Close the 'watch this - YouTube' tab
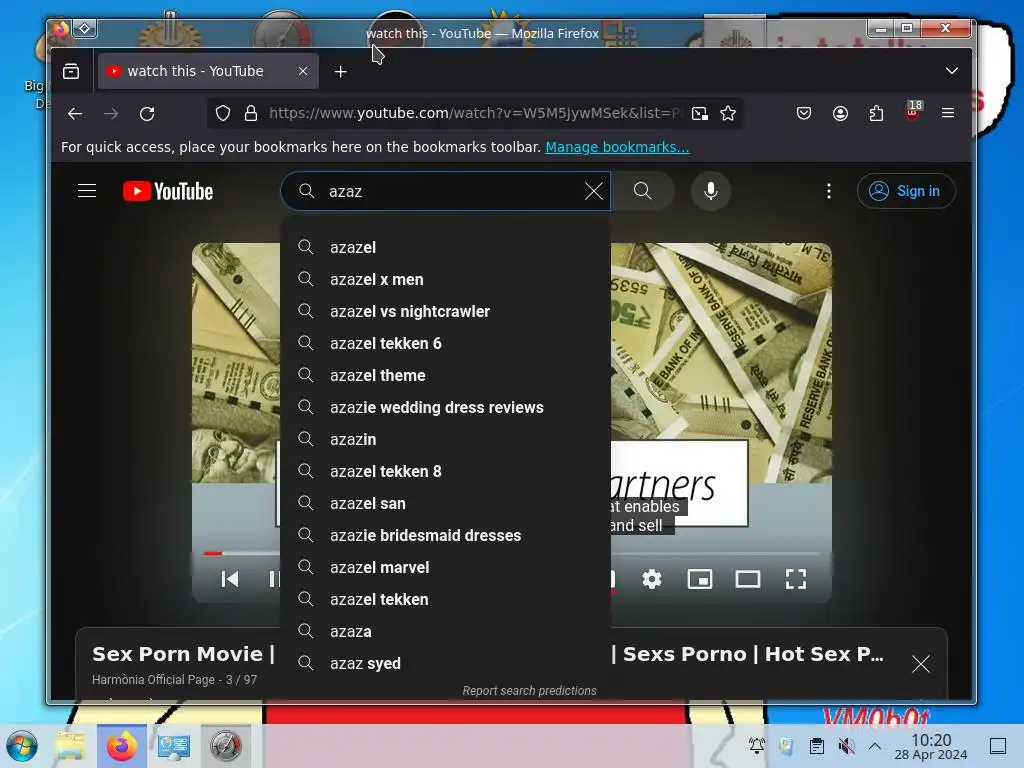Viewport: 1024px width, 768px height. (303, 71)
